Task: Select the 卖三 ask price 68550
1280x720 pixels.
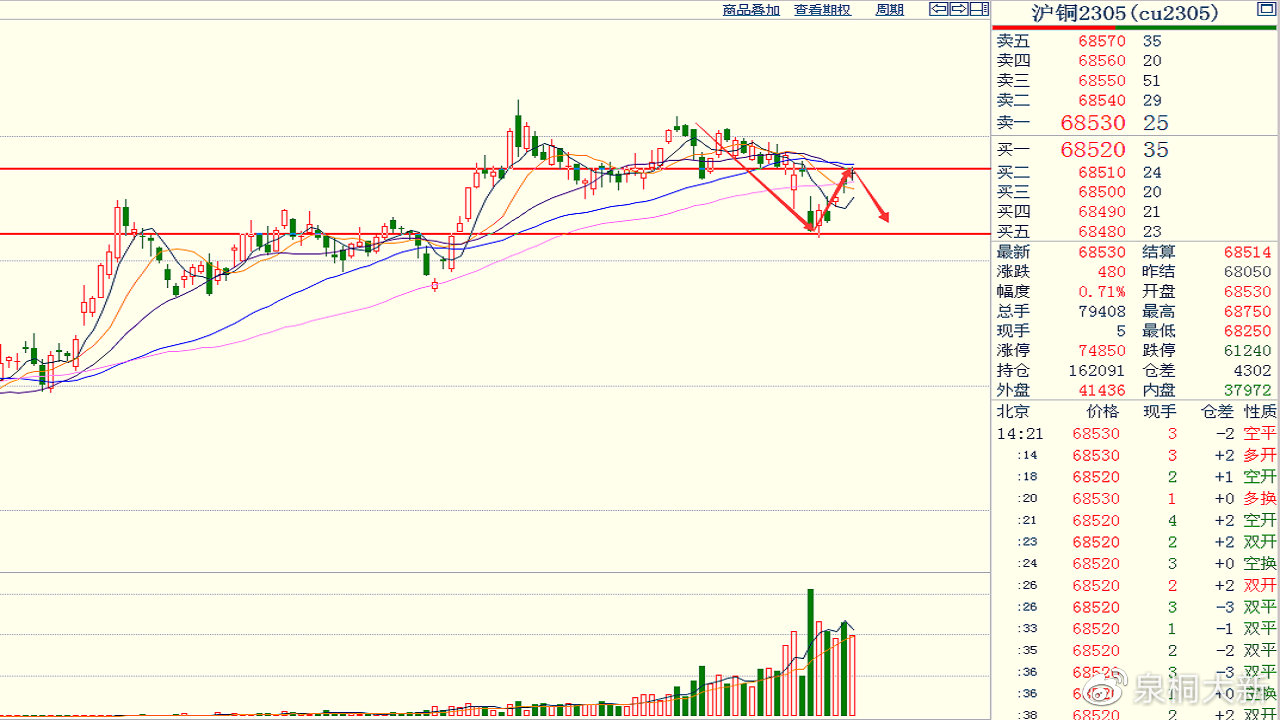Action: pos(1102,81)
